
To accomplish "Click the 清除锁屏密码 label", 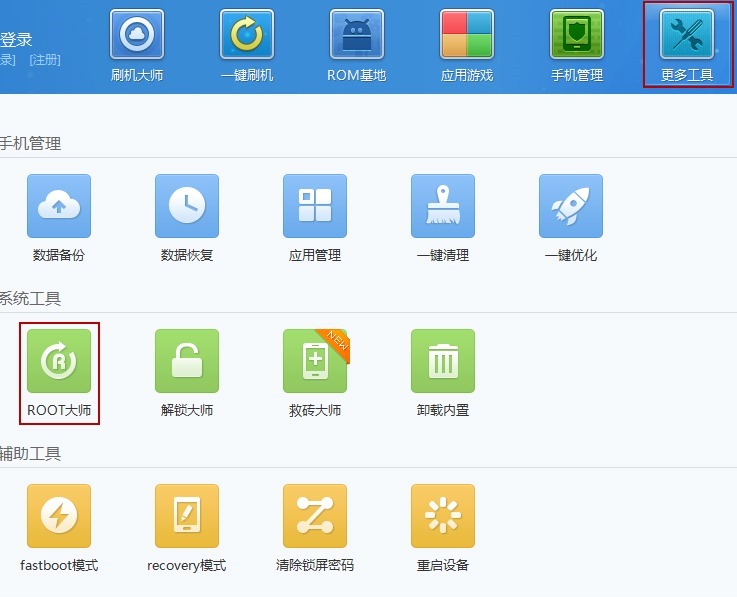I will point(315,565).
